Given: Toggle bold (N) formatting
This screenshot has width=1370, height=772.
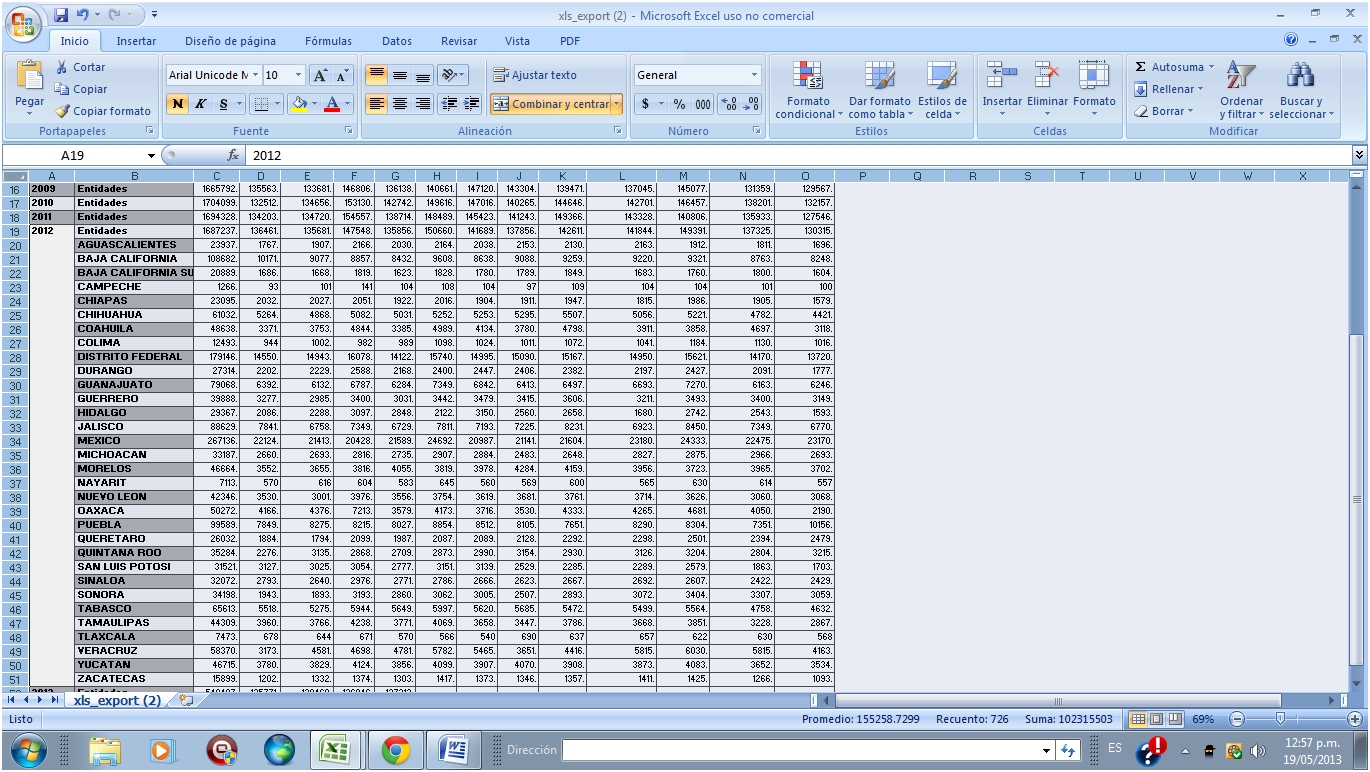Looking at the screenshot, I should tap(177, 104).
